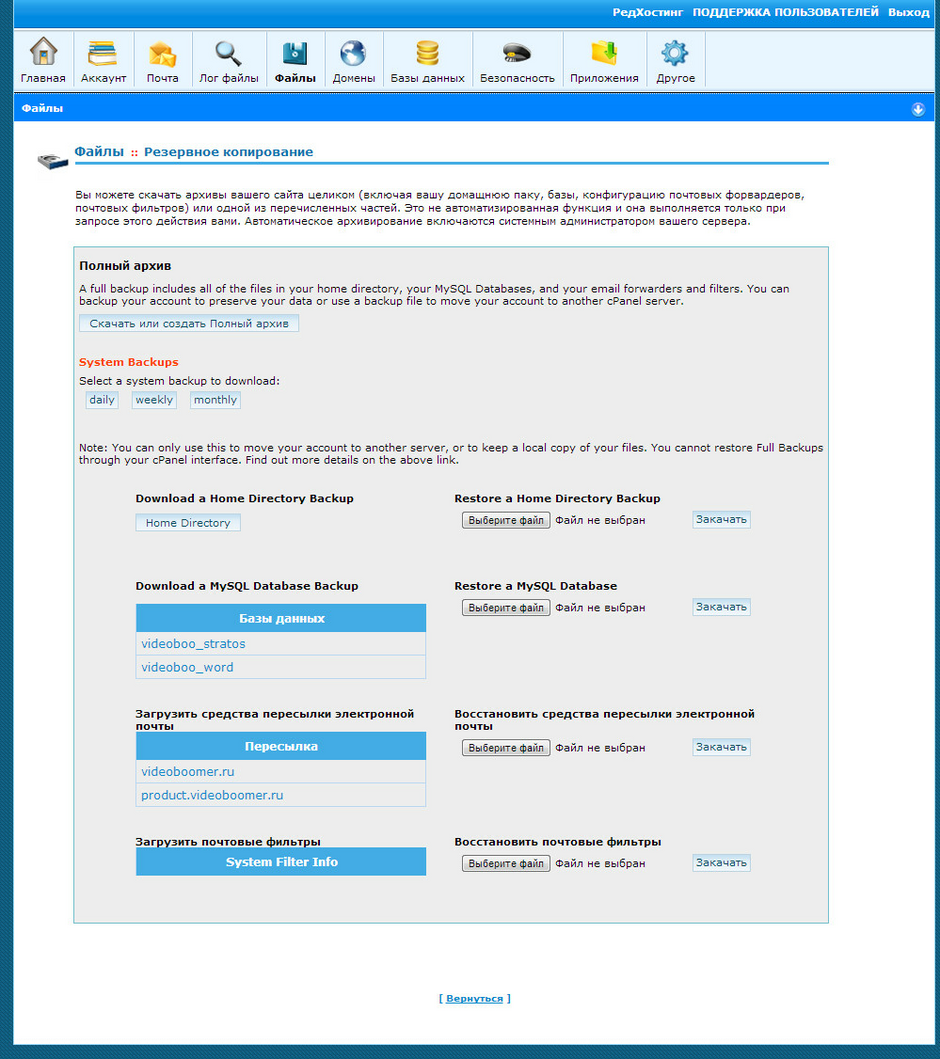Click Закачать for mail filters restore
940x1059 pixels.
(721, 862)
